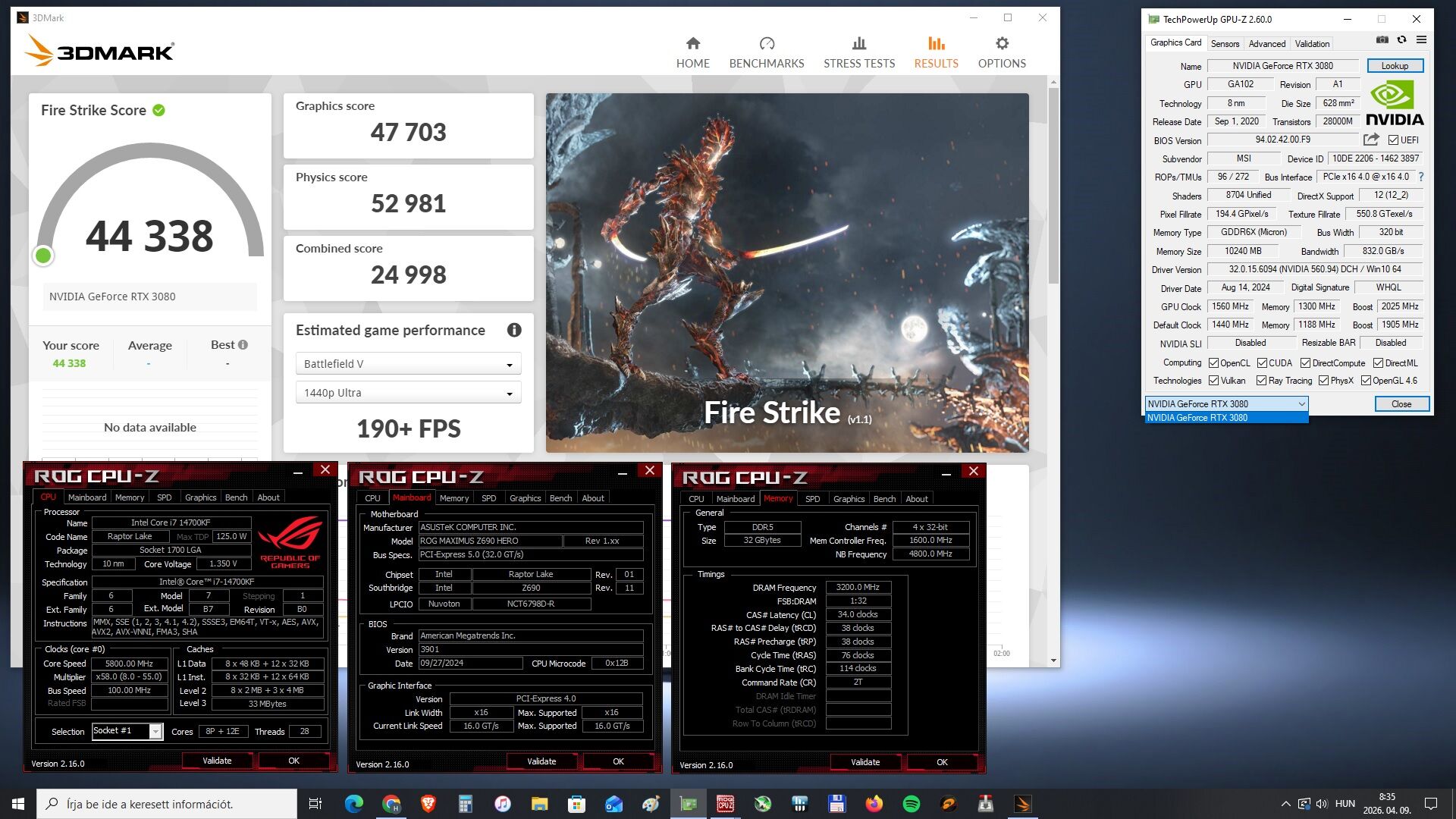Go to 3DMark Stress Tests
The image size is (1456, 819).
tap(858, 52)
